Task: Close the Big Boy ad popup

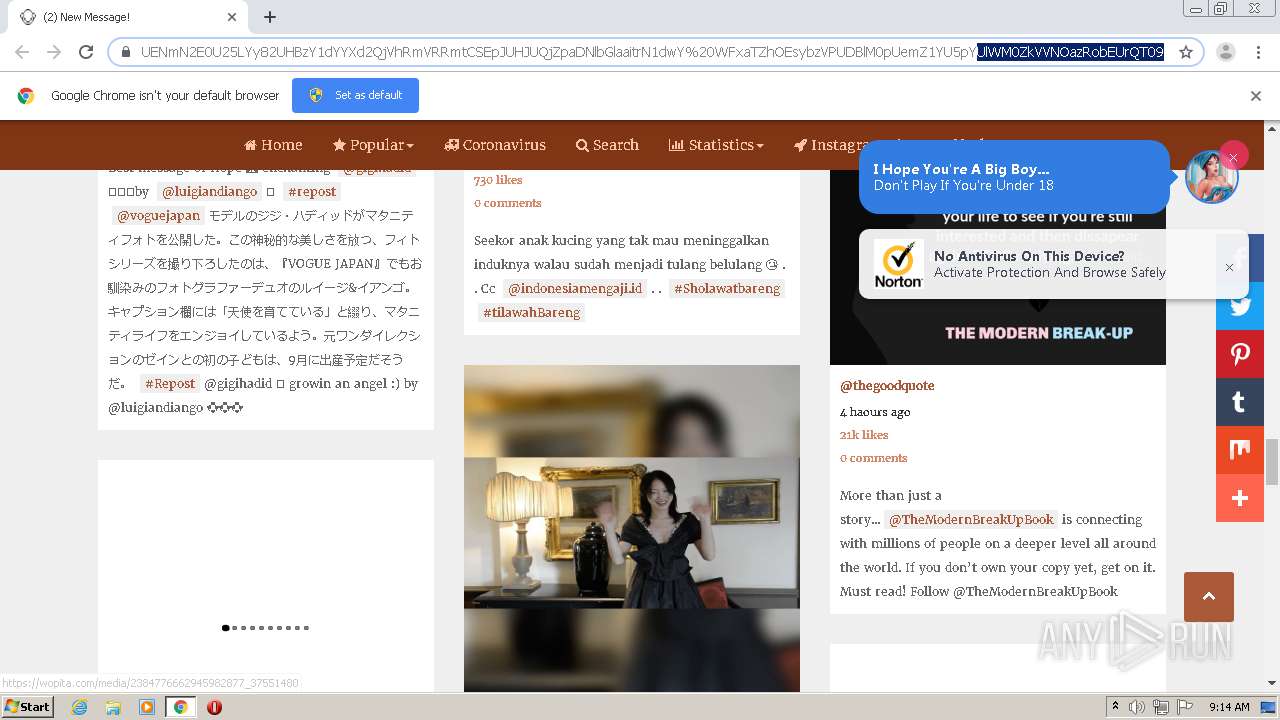Action: click(x=1233, y=157)
